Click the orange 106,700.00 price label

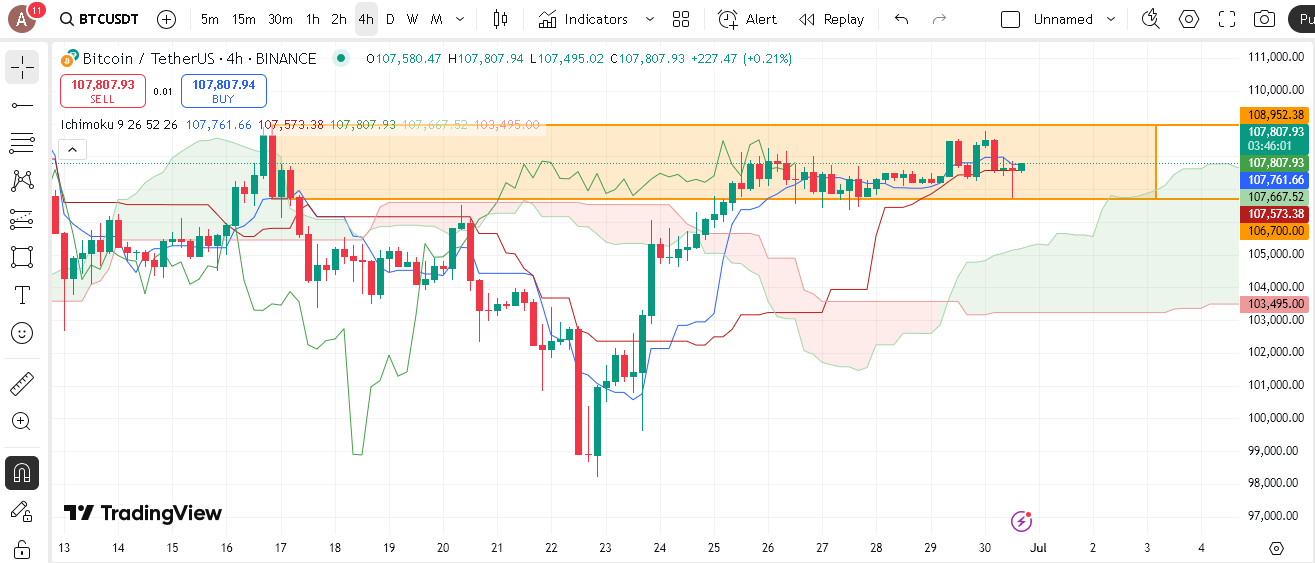click(1274, 231)
